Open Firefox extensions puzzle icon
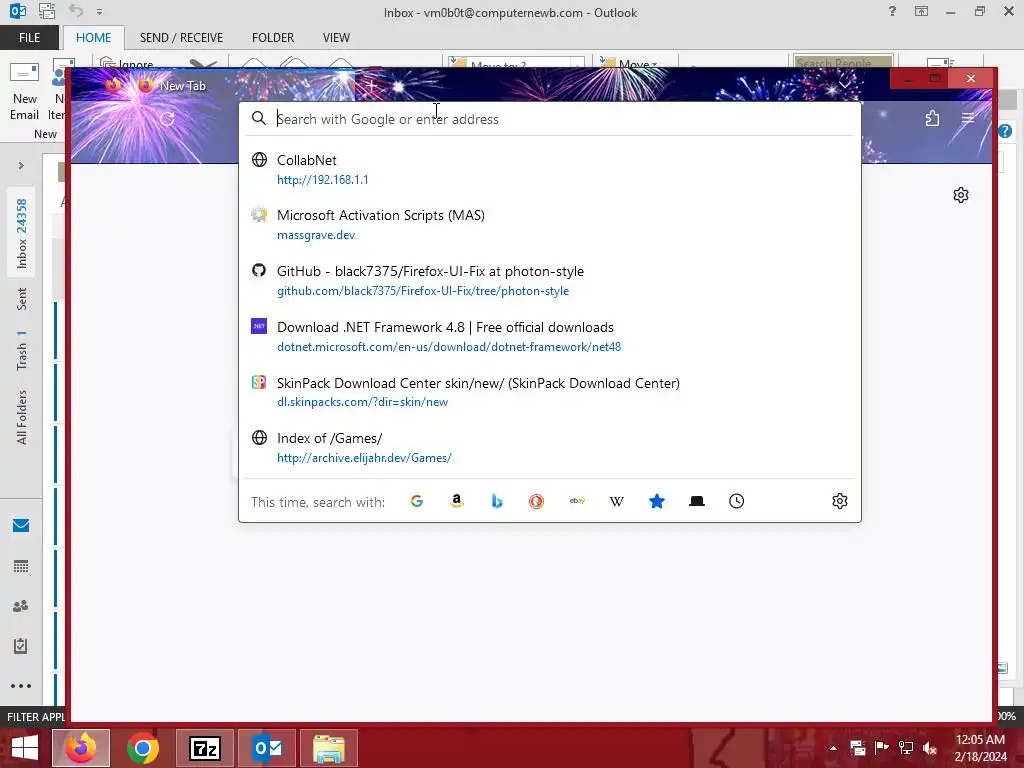This screenshot has width=1024, height=768. (x=933, y=118)
